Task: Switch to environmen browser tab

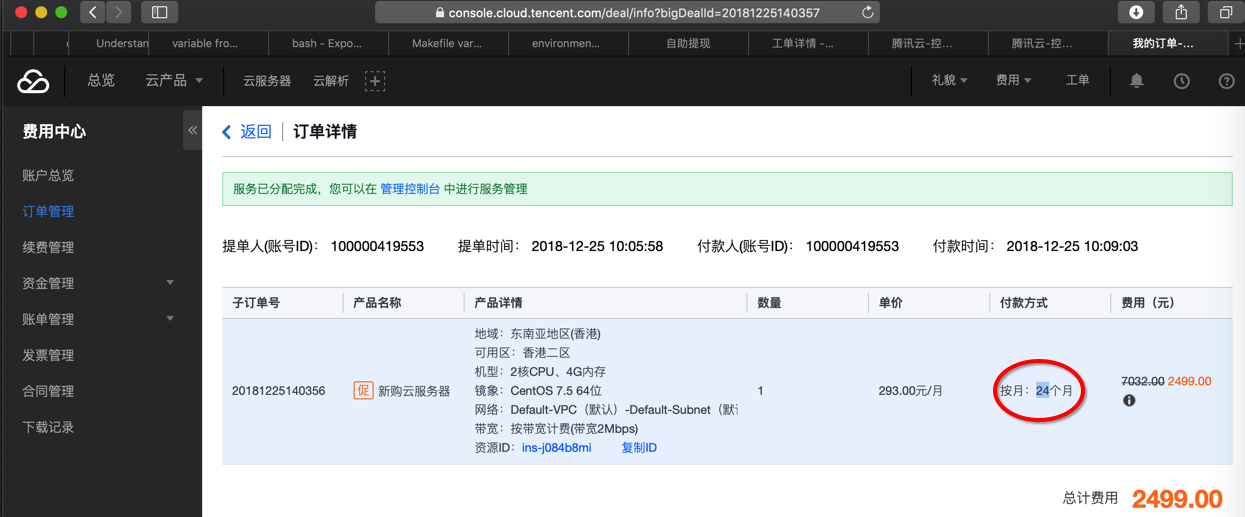Action: (566, 44)
